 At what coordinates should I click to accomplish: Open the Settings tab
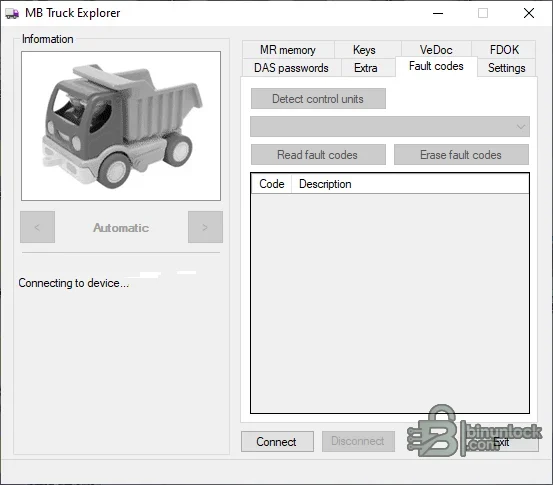click(507, 68)
